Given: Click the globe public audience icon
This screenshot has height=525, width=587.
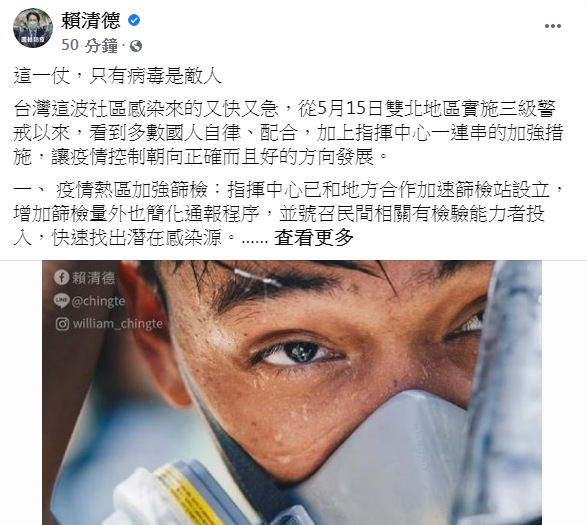Looking at the screenshot, I should 136,46.
